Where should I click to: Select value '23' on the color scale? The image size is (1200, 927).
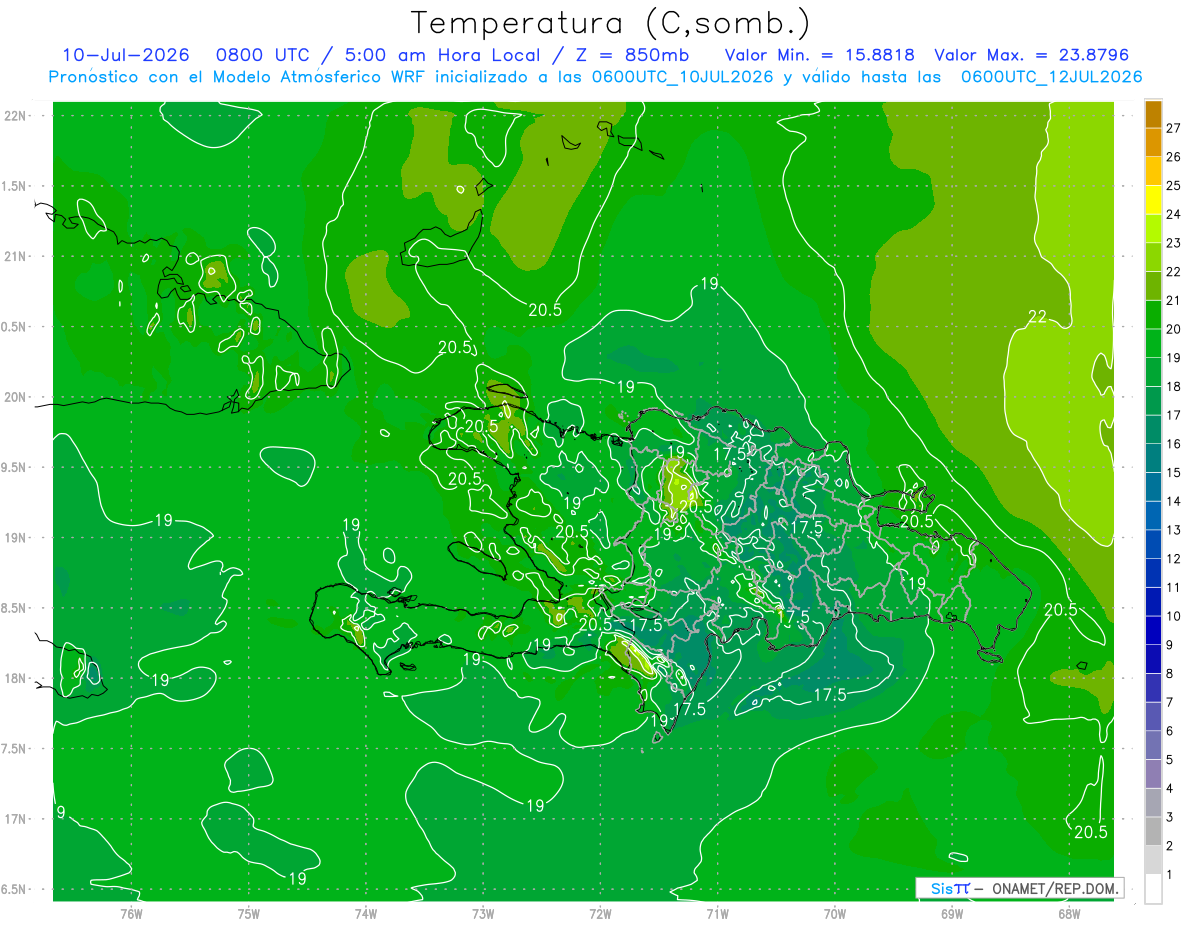pos(1173,242)
